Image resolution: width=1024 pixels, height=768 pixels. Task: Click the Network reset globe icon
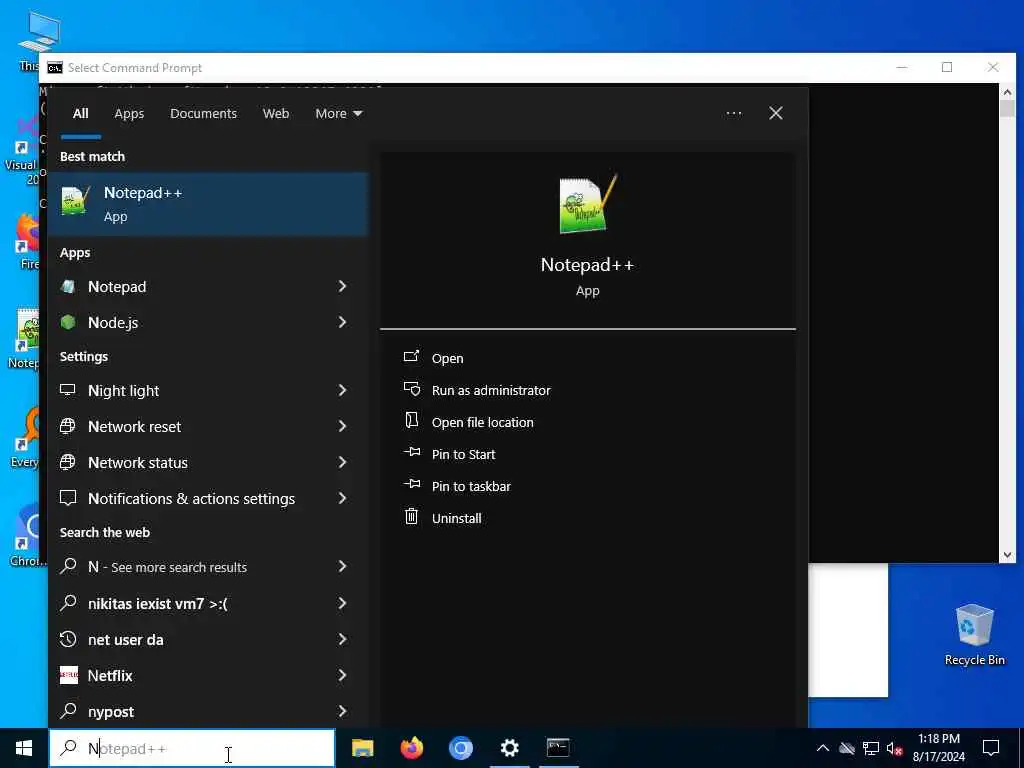[68, 426]
